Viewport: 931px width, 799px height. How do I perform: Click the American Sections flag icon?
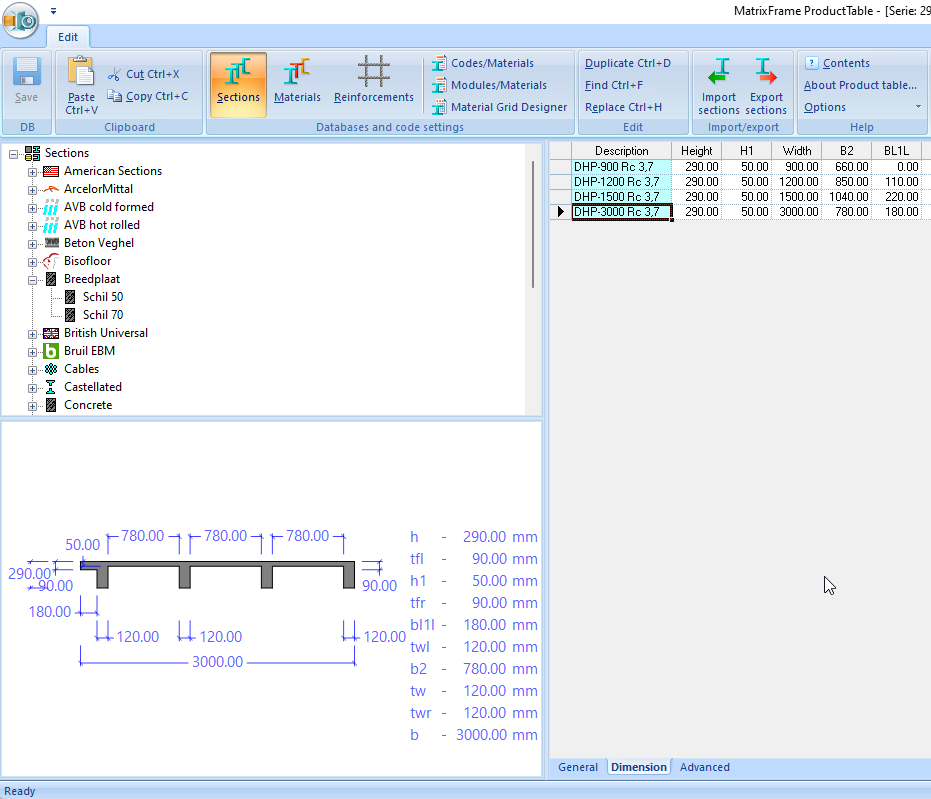51,172
